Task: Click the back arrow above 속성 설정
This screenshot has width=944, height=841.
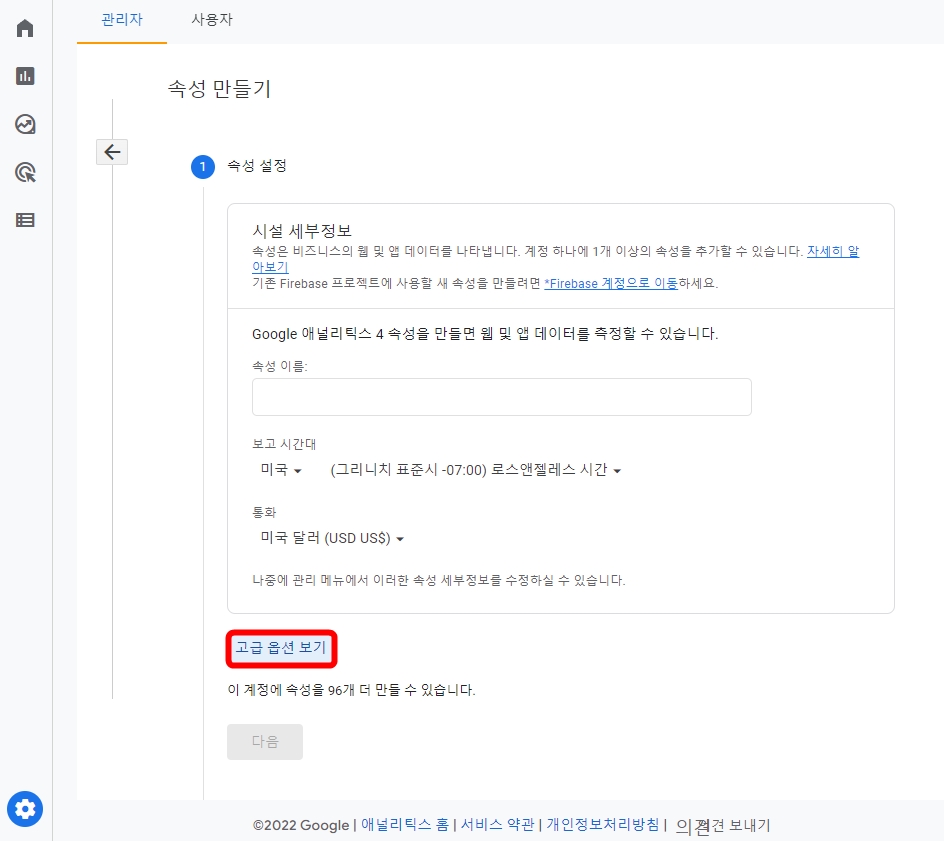Action: [111, 151]
